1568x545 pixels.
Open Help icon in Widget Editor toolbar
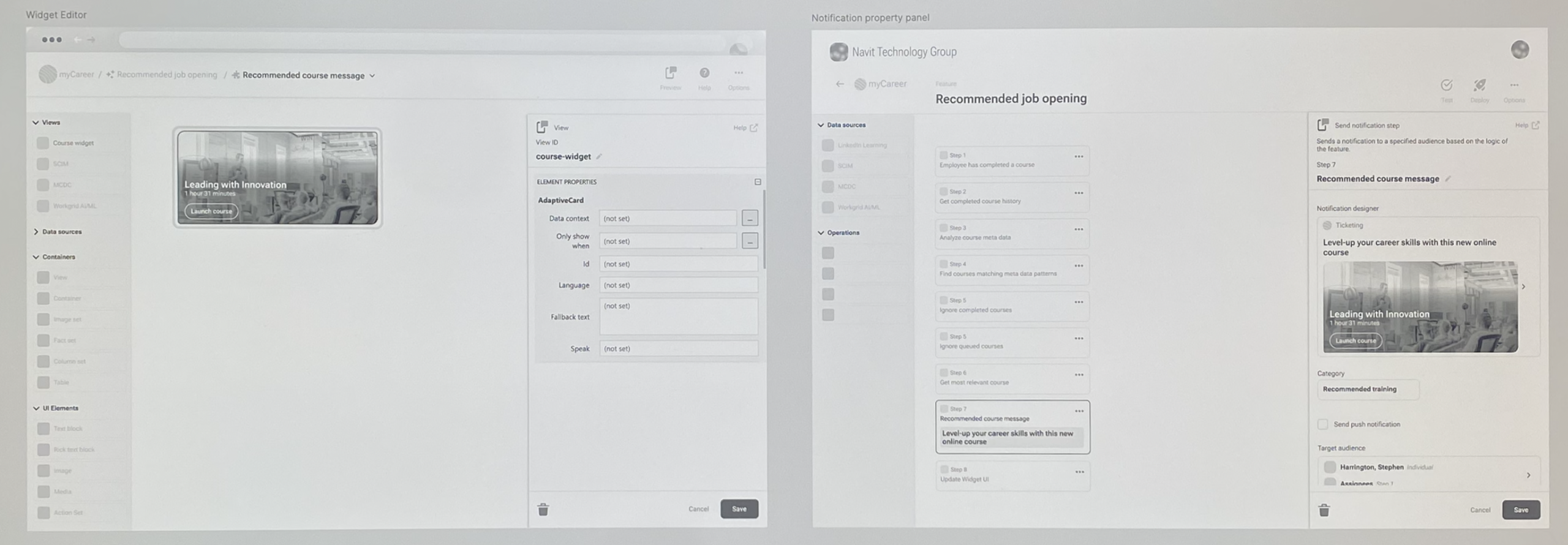pyautogui.click(x=704, y=73)
